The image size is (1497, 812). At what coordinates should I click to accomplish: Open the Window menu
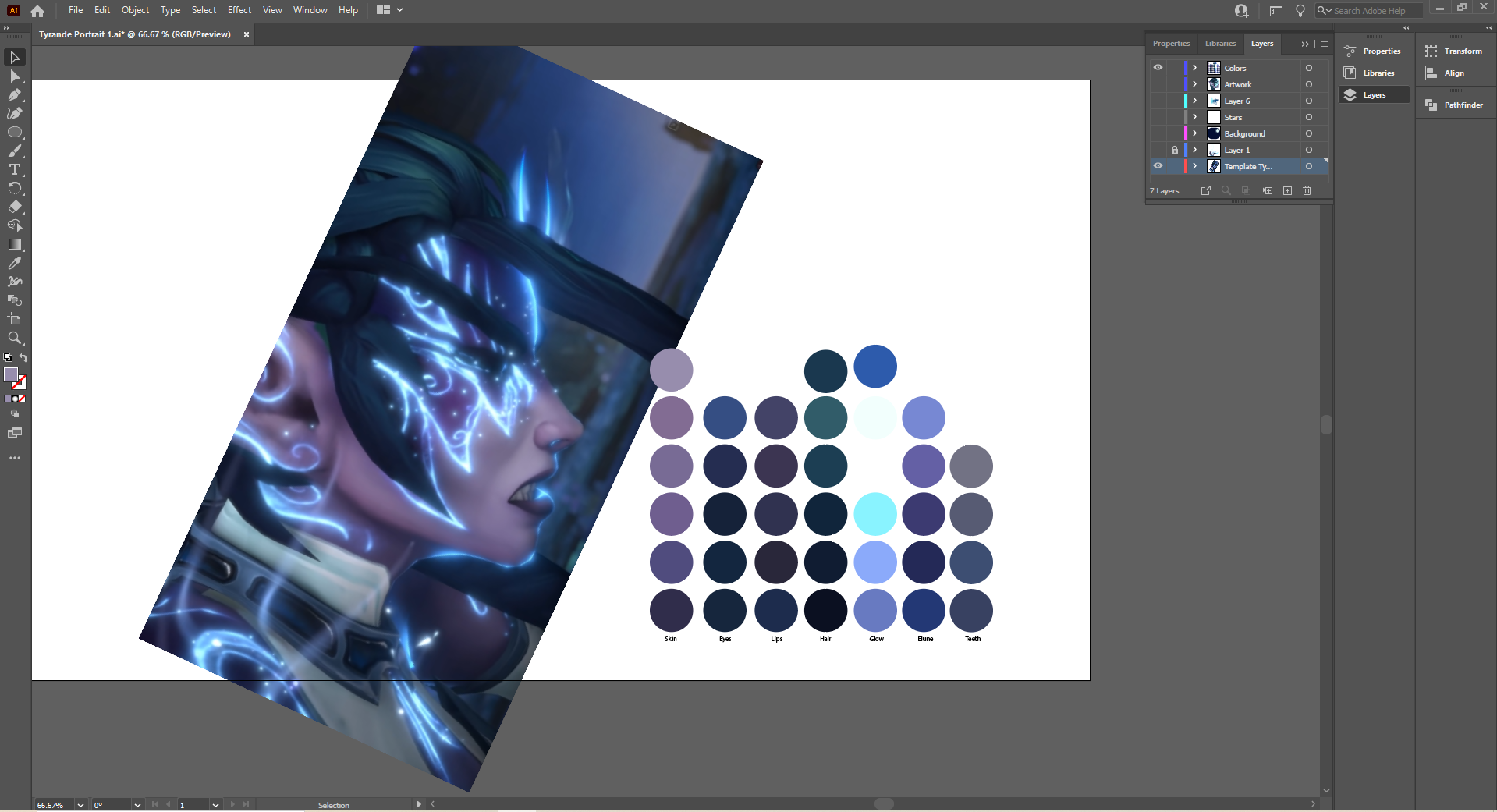pyautogui.click(x=310, y=10)
